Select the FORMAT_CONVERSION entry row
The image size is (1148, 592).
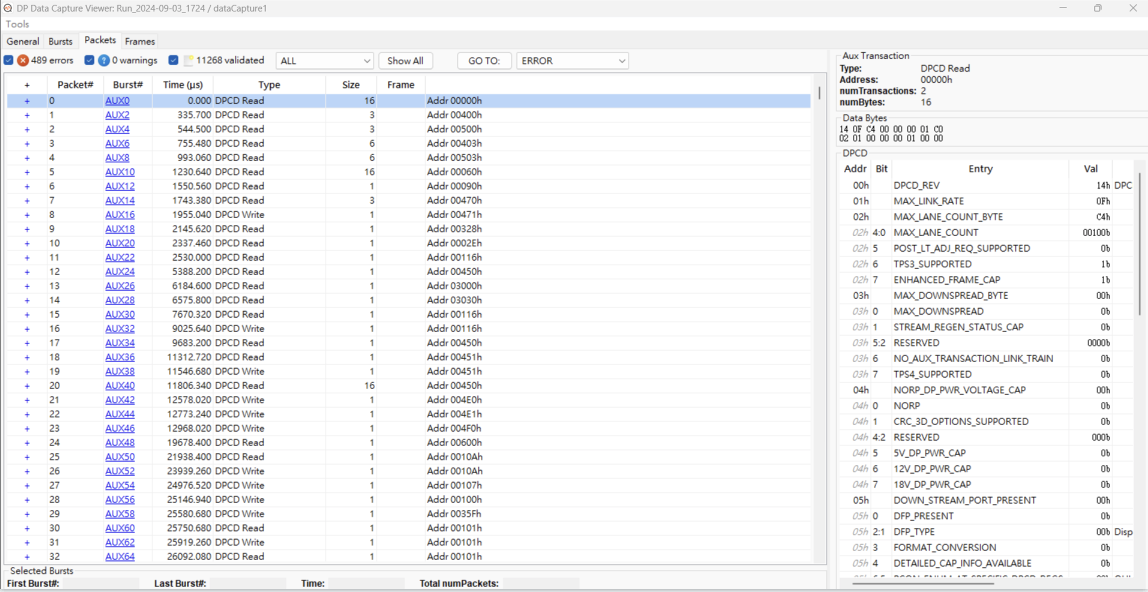[x=985, y=547]
